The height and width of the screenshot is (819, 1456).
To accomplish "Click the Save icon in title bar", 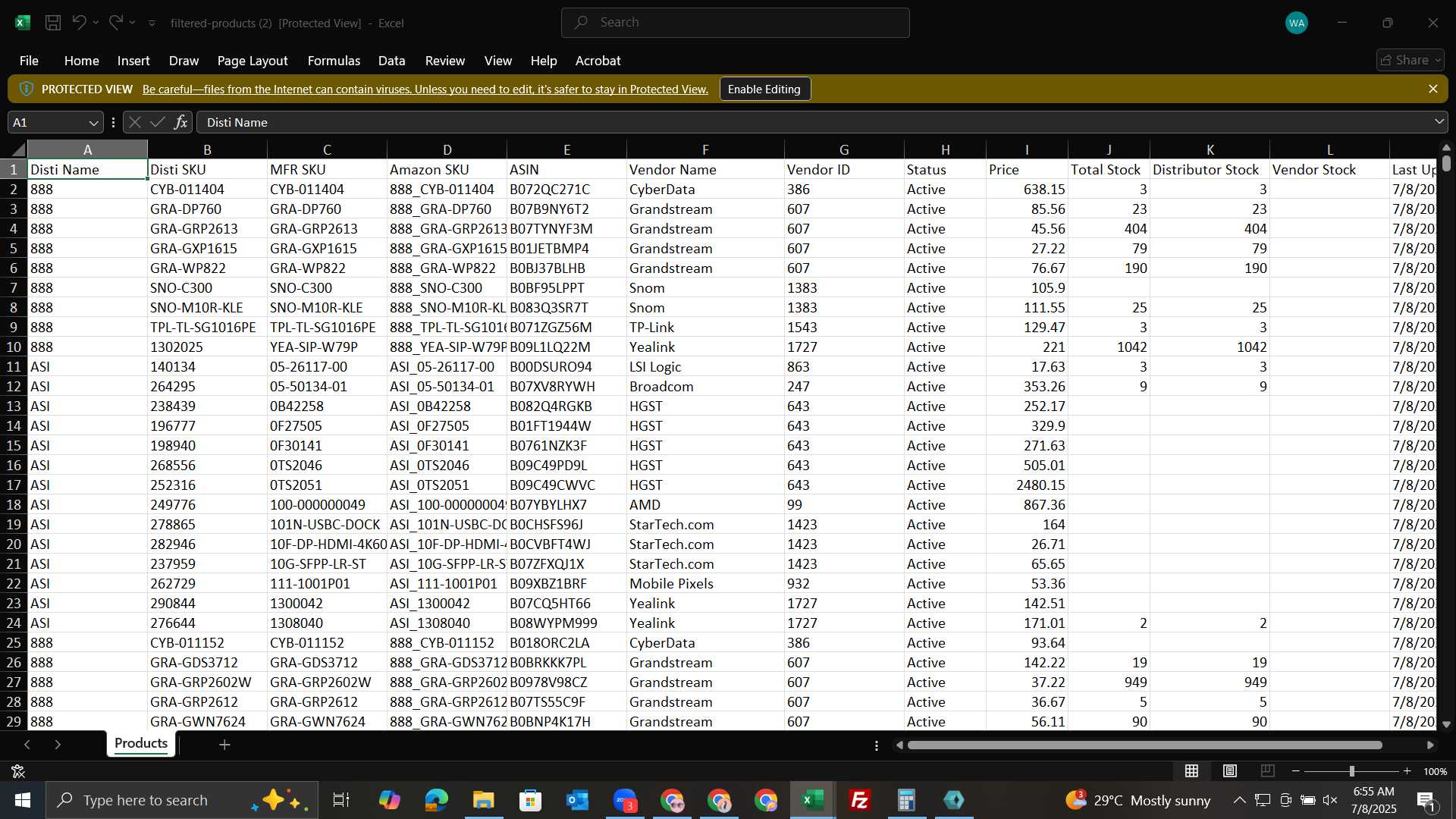I will tap(53, 23).
